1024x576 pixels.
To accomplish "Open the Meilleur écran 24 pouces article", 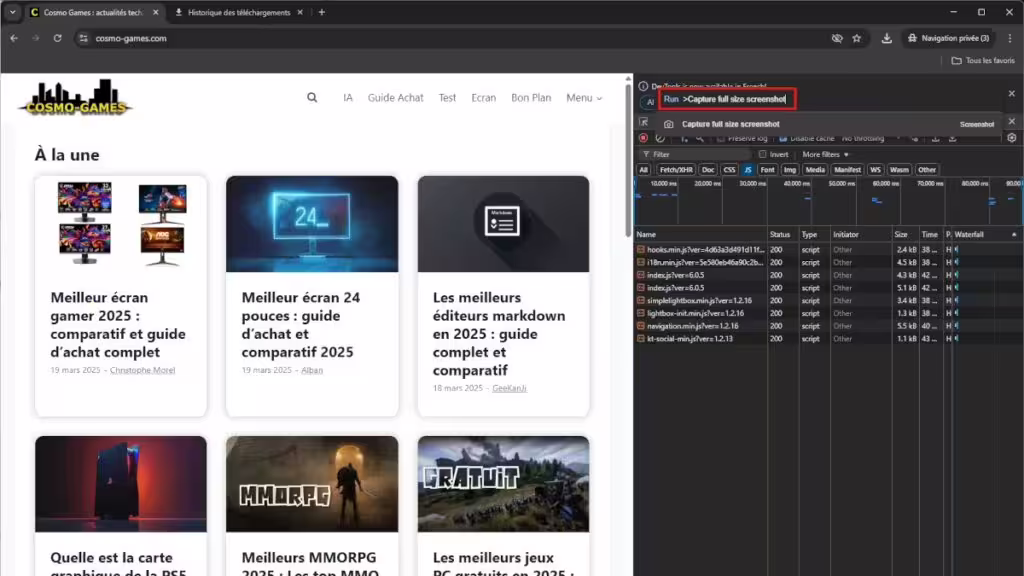I will [x=301, y=325].
